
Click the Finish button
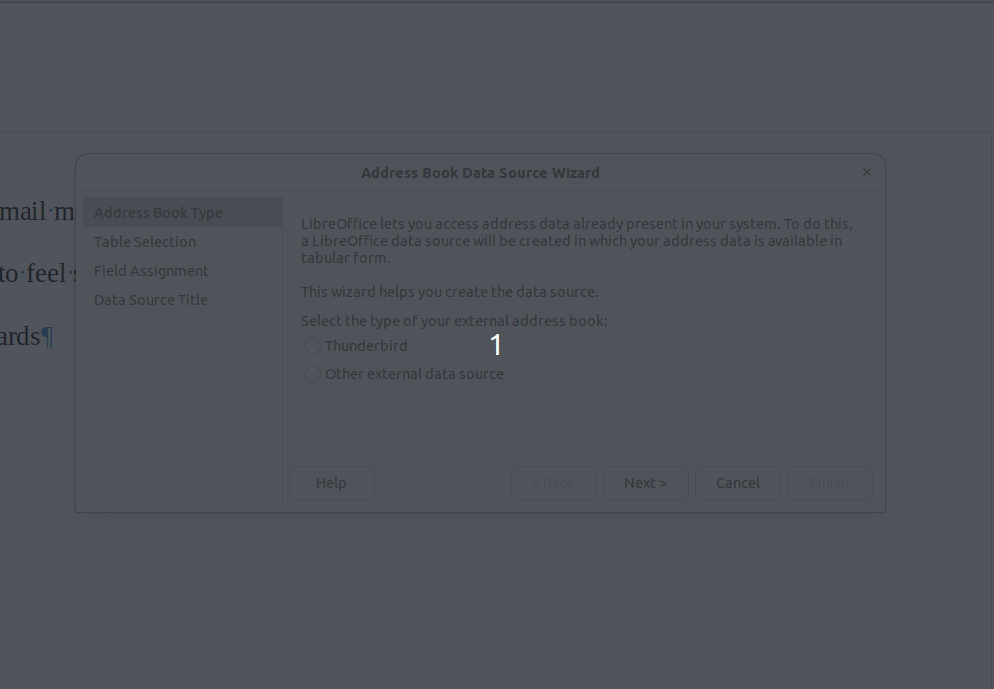pyautogui.click(x=829, y=483)
